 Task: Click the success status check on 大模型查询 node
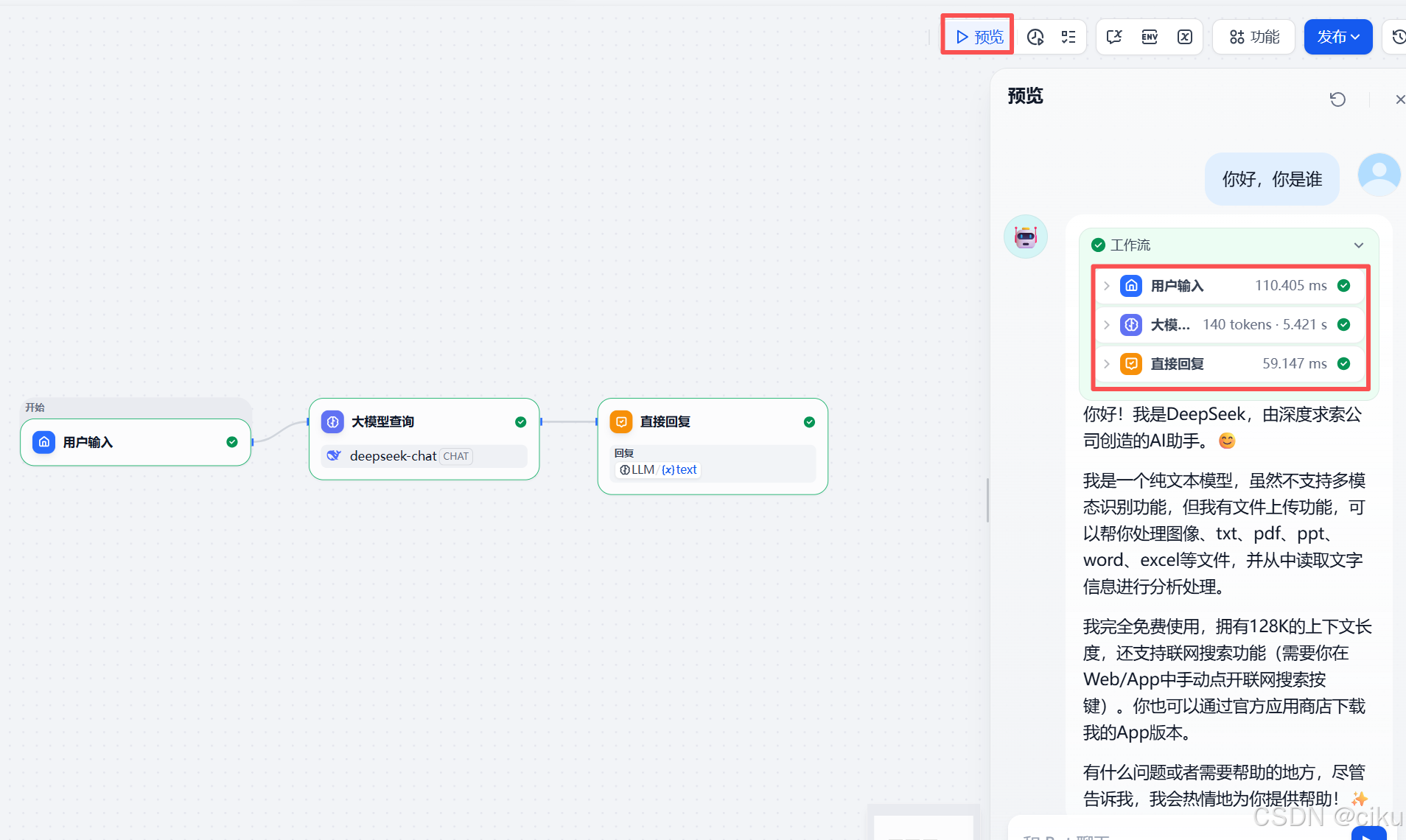pos(520,421)
